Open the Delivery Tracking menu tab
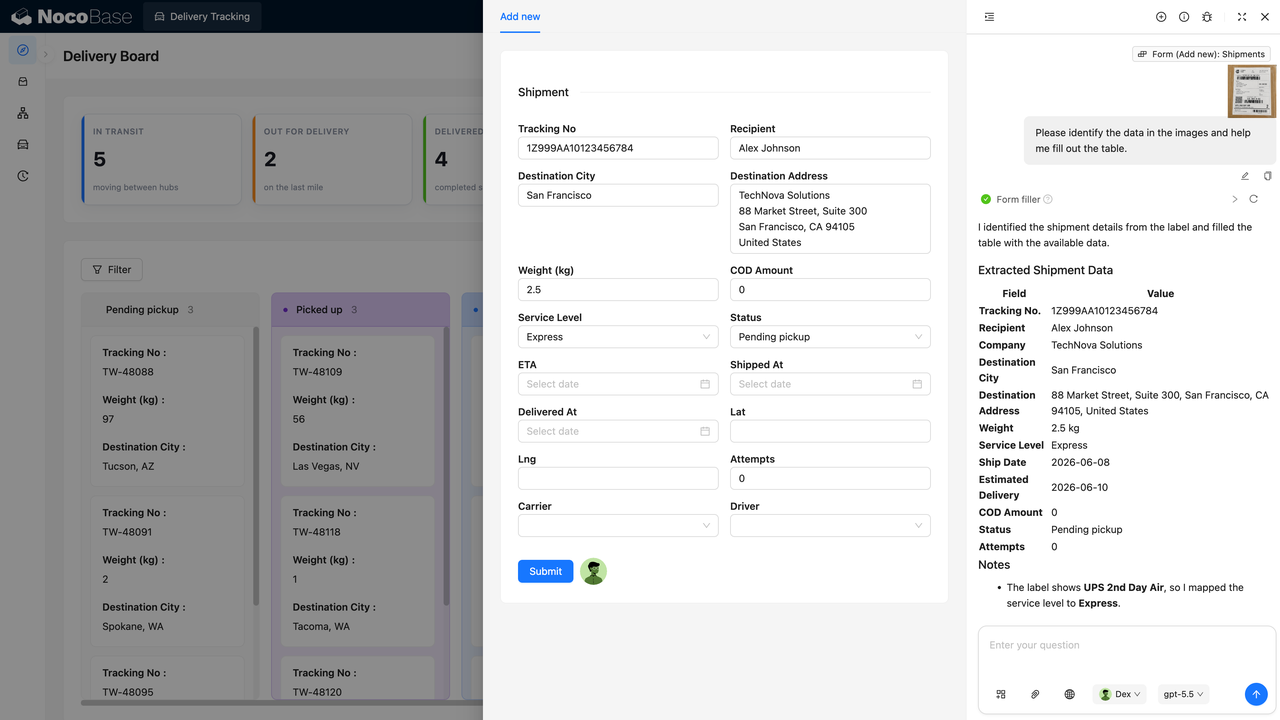1280x720 pixels. [x=202, y=17]
